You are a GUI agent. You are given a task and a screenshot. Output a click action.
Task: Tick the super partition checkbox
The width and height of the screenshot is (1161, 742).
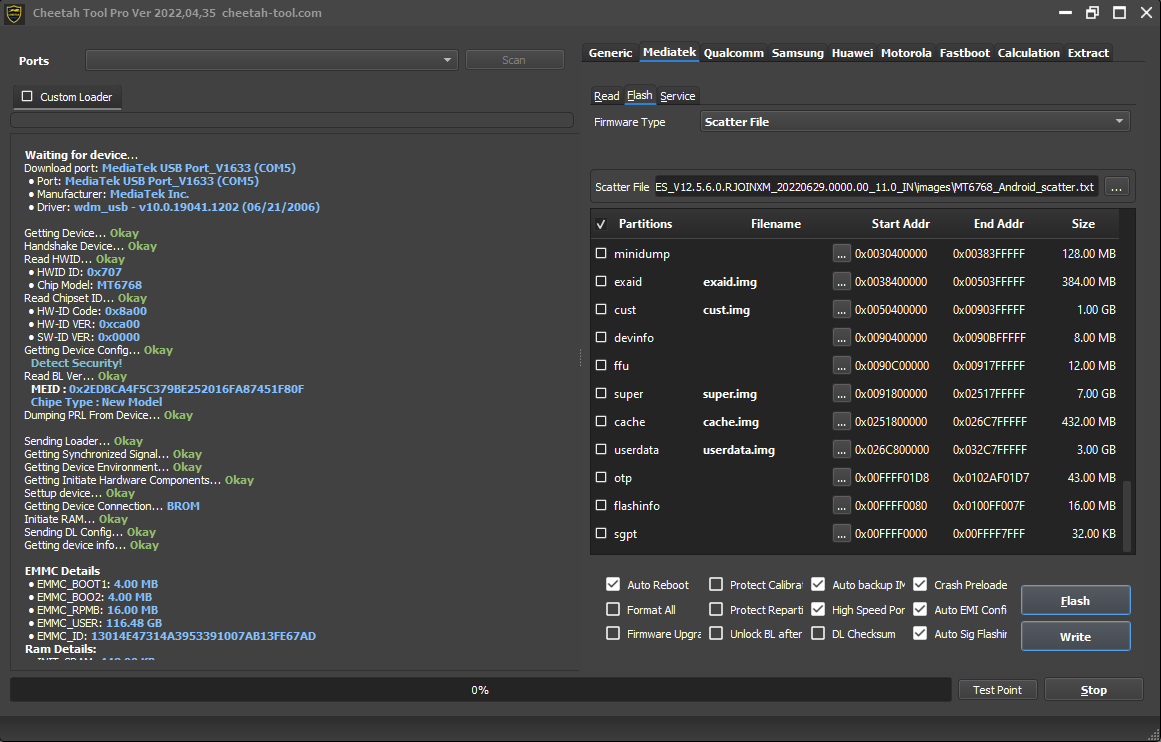(601, 393)
